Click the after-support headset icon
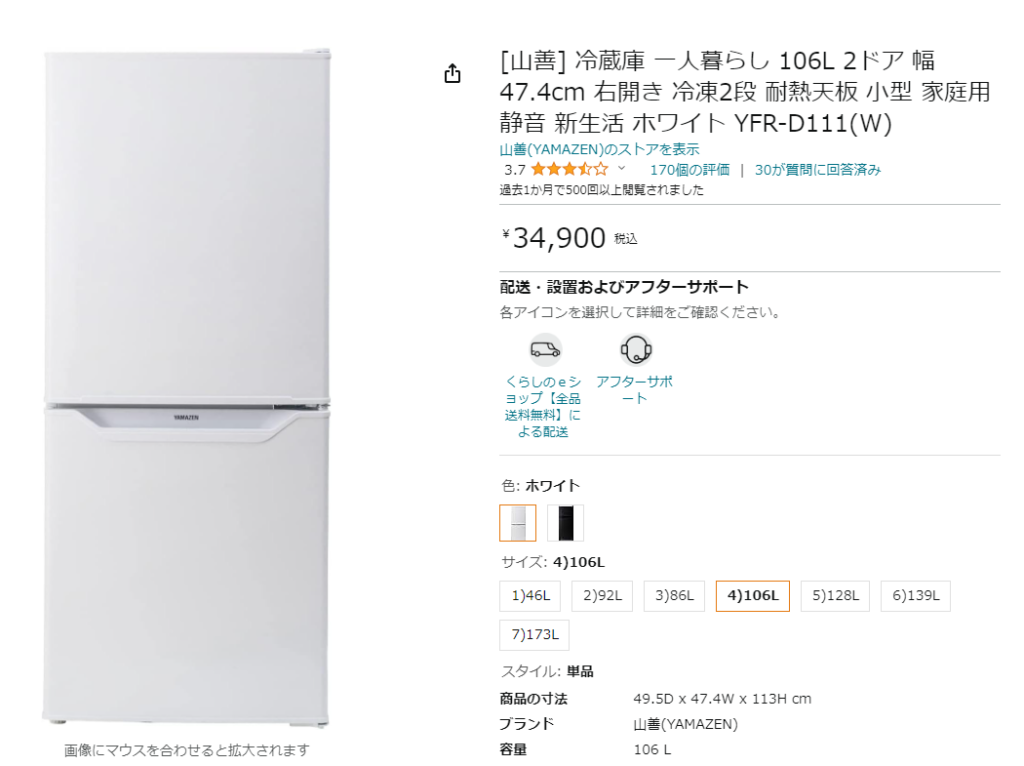 [x=636, y=349]
